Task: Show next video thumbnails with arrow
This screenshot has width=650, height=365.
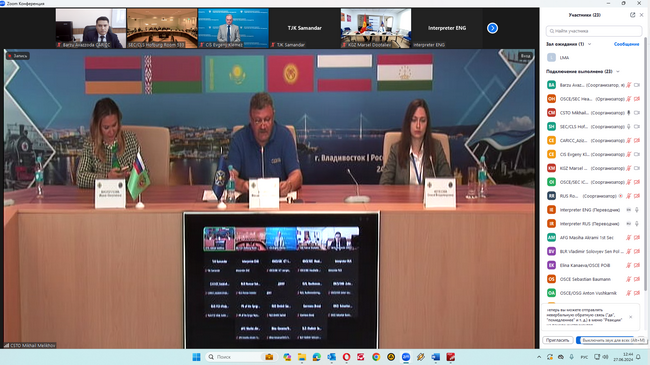Action: [492, 28]
